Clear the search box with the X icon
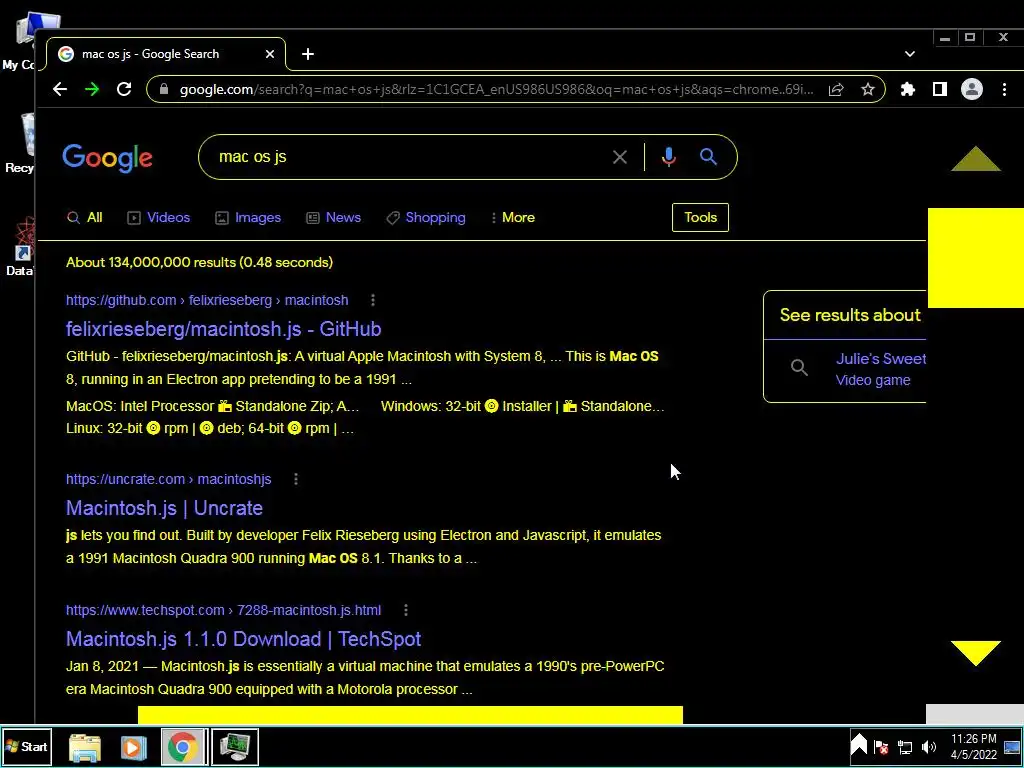 (x=620, y=157)
